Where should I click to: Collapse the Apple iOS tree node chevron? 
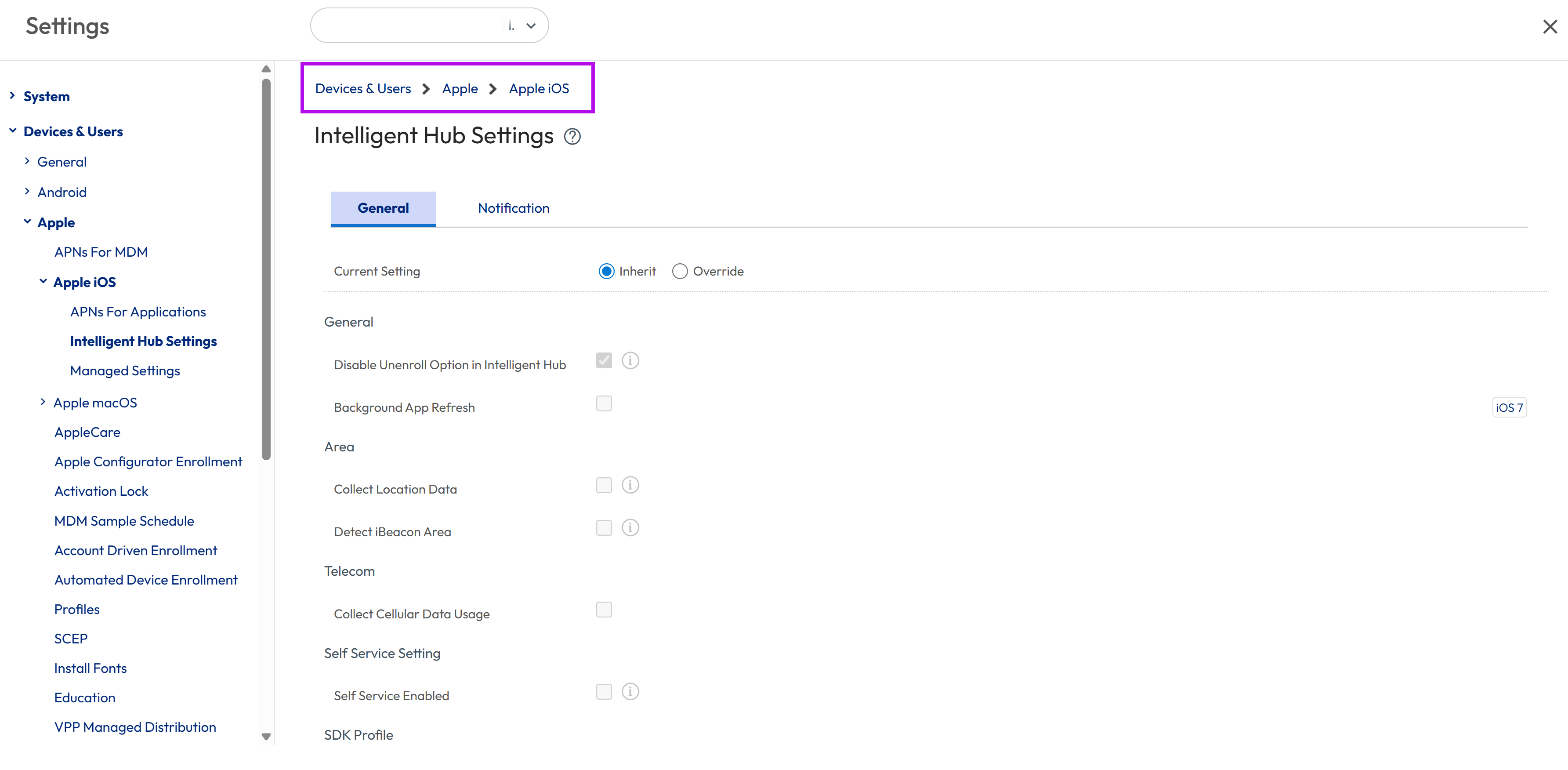coord(43,282)
